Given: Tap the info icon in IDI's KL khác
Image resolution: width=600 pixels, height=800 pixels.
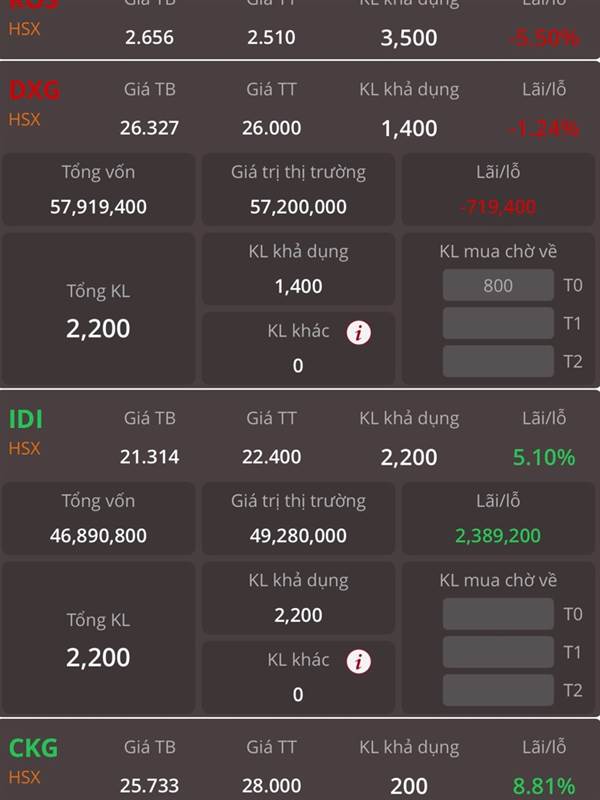Looking at the screenshot, I should pyautogui.click(x=359, y=662).
